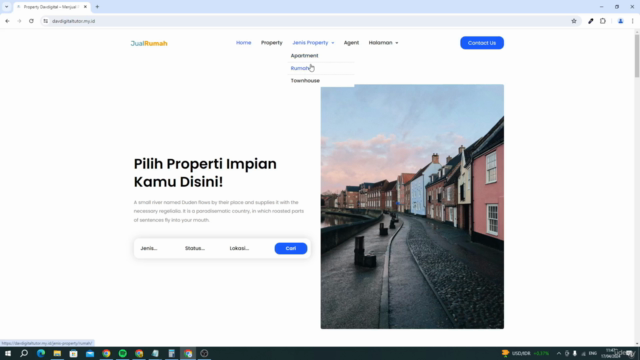This screenshot has height=360, width=640.
Task: Click the JualRumah logo
Action: coord(149,43)
